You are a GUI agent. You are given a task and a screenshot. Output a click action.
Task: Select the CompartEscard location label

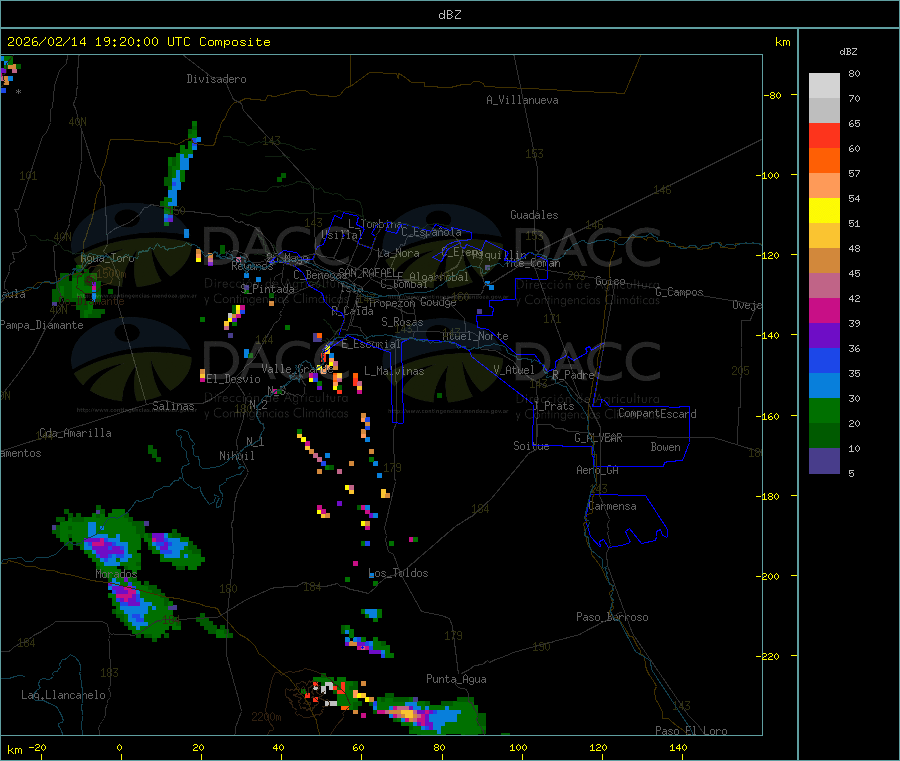(657, 414)
